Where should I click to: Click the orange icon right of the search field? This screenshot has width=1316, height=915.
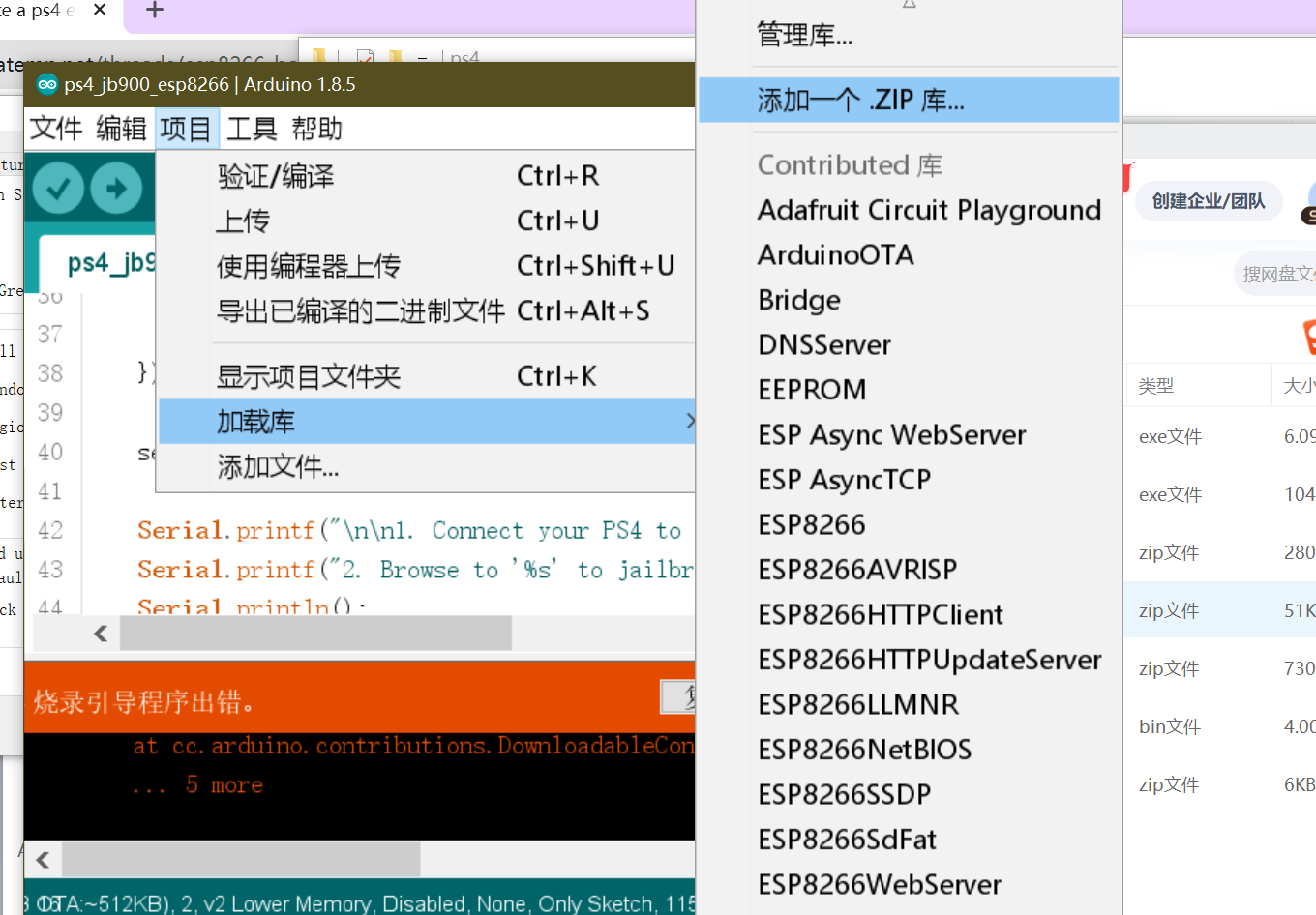click(1309, 338)
